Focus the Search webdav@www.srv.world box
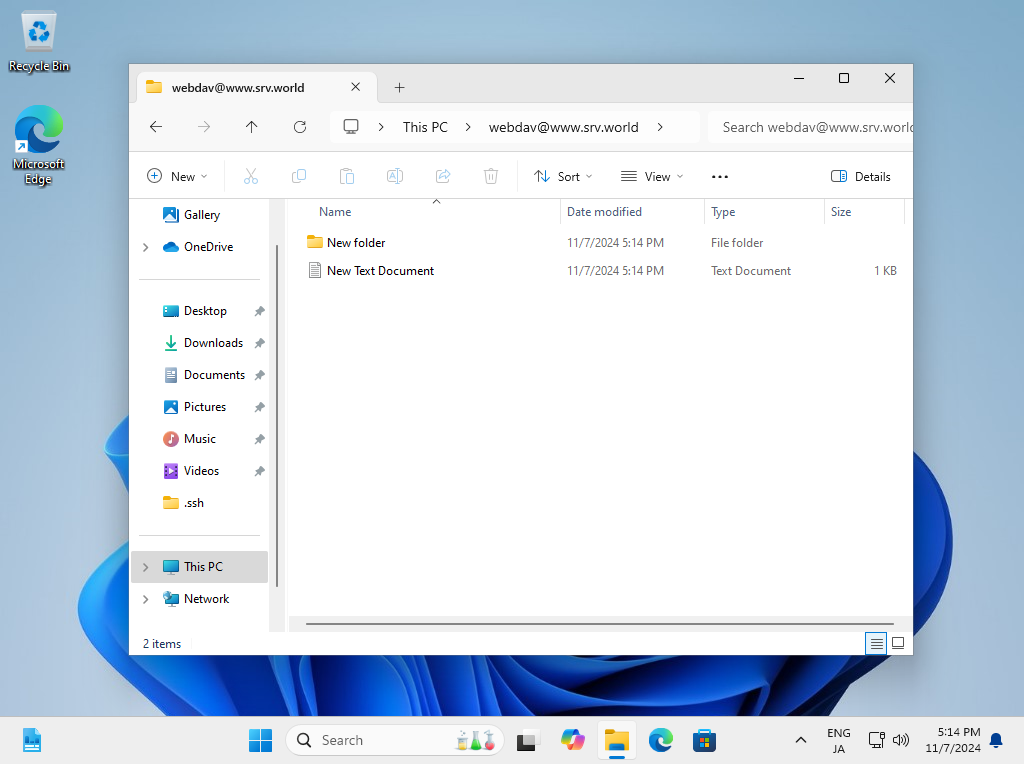Image resolution: width=1024 pixels, height=764 pixels. 810,127
